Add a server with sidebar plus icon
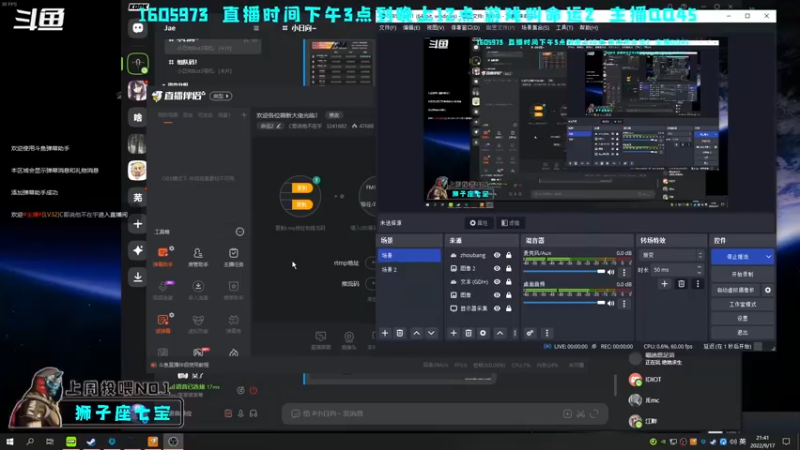The height and width of the screenshot is (450, 800). click(x=138, y=224)
